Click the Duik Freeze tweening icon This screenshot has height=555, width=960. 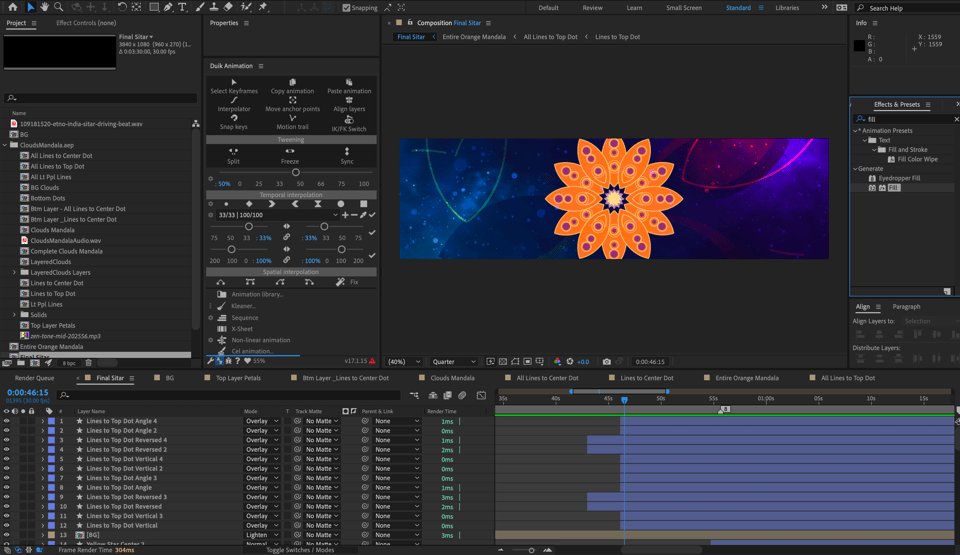coord(290,153)
